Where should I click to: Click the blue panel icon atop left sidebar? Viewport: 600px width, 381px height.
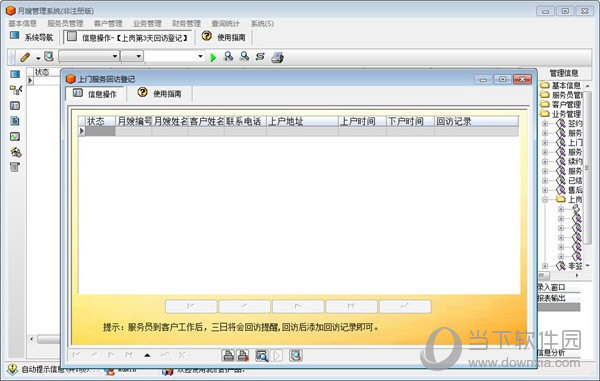[x=15, y=74]
